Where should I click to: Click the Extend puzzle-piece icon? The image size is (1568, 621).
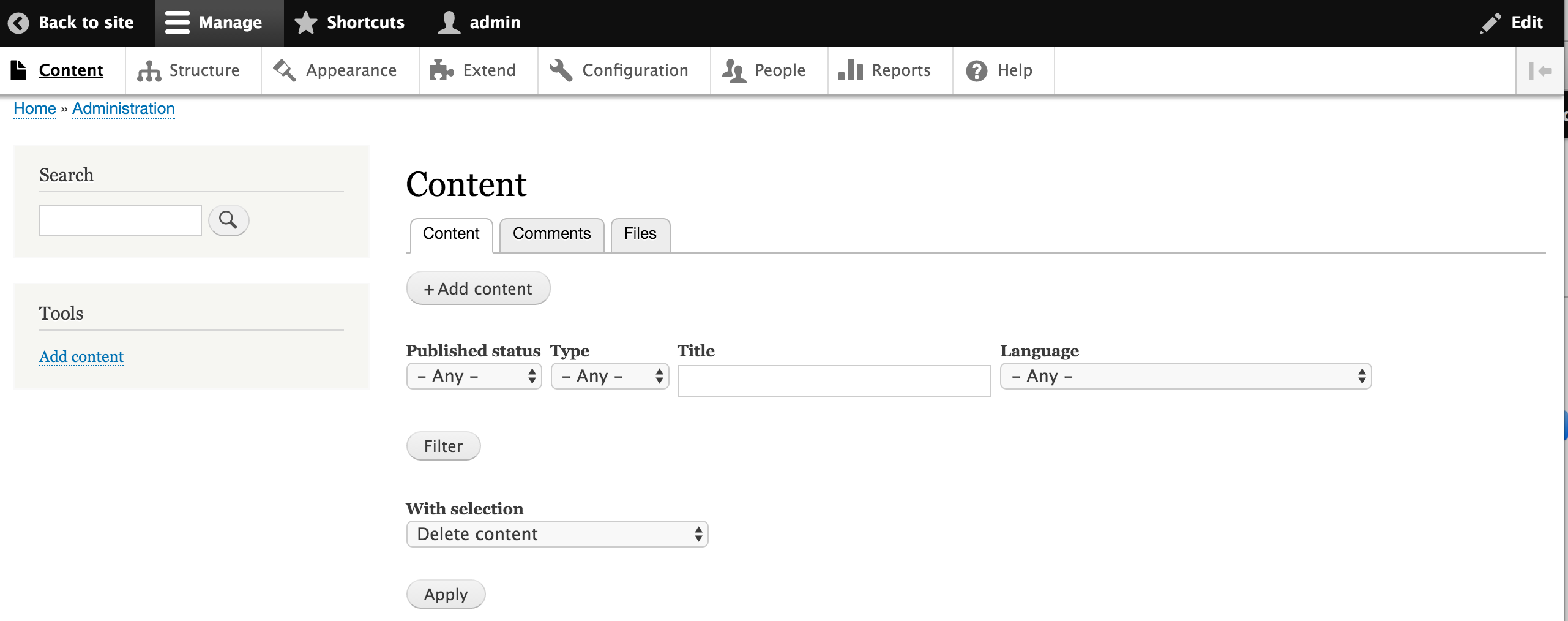pyautogui.click(x=441, y=70)
